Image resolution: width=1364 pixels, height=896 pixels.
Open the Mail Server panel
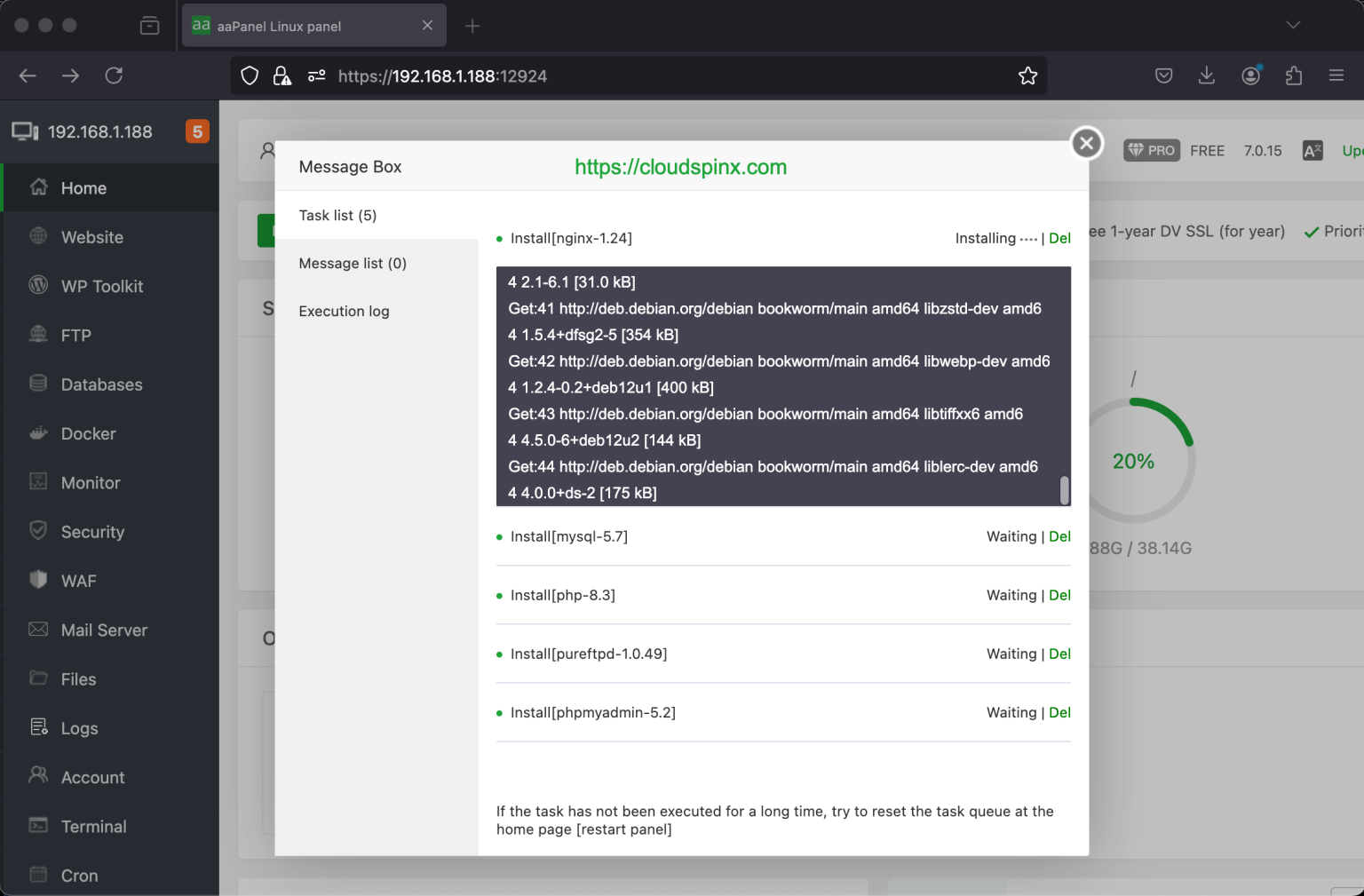click(104, 630)
